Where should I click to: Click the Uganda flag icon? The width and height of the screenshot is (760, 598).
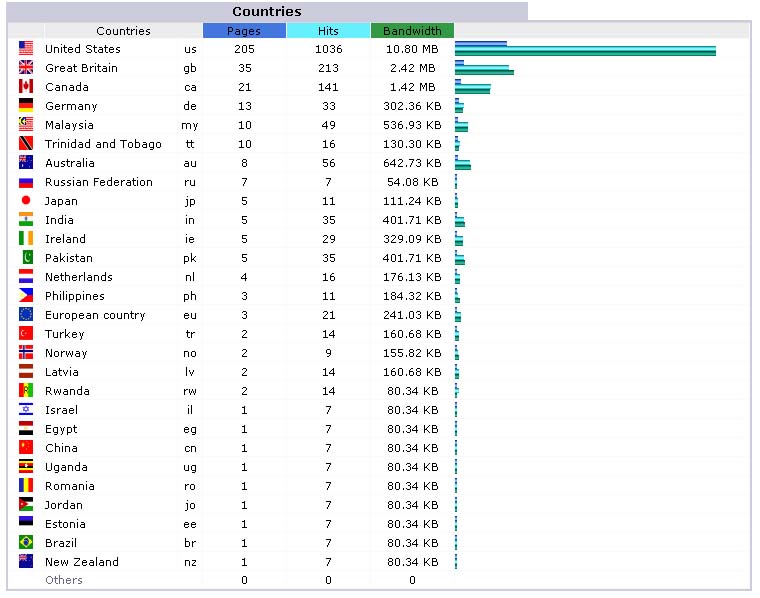pos(26,466)
